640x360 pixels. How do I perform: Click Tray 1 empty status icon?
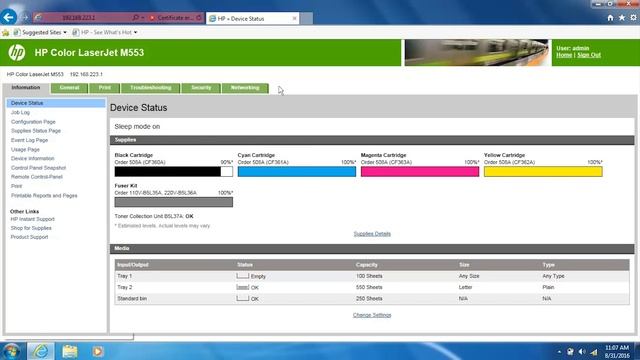[242, 276]
